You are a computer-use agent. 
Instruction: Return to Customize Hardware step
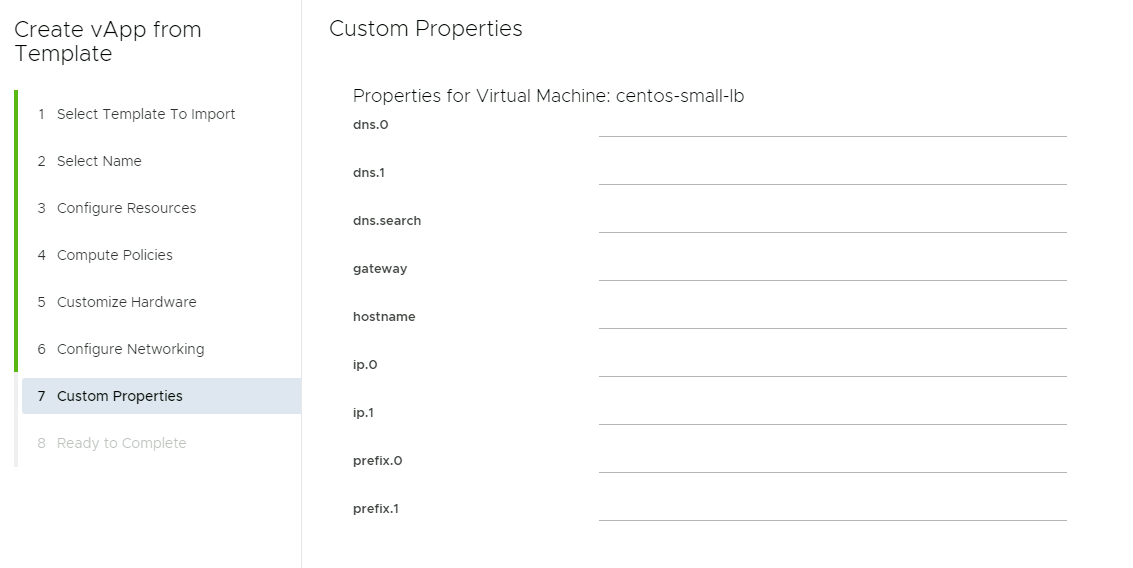(x=126, y=302)
